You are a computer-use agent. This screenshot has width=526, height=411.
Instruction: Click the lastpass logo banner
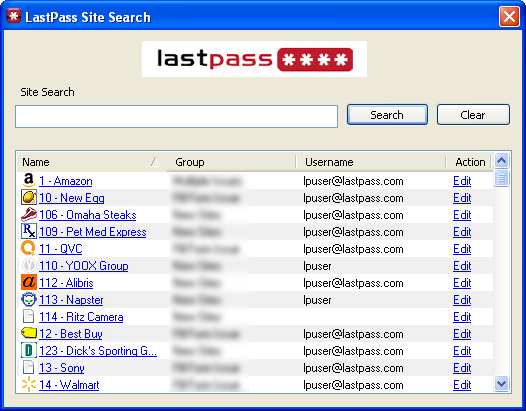pyautogui.click(x=254, y=59)
